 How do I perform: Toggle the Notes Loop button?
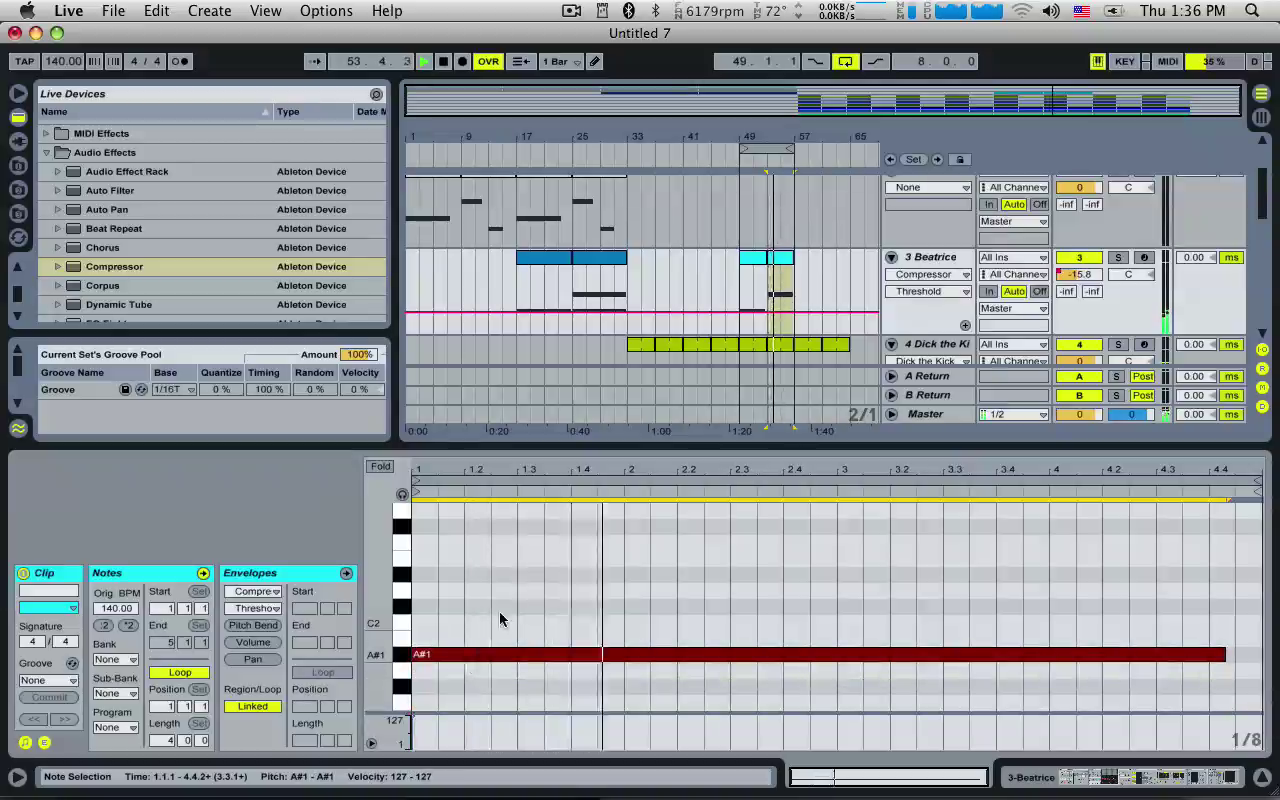click(180, 672)
